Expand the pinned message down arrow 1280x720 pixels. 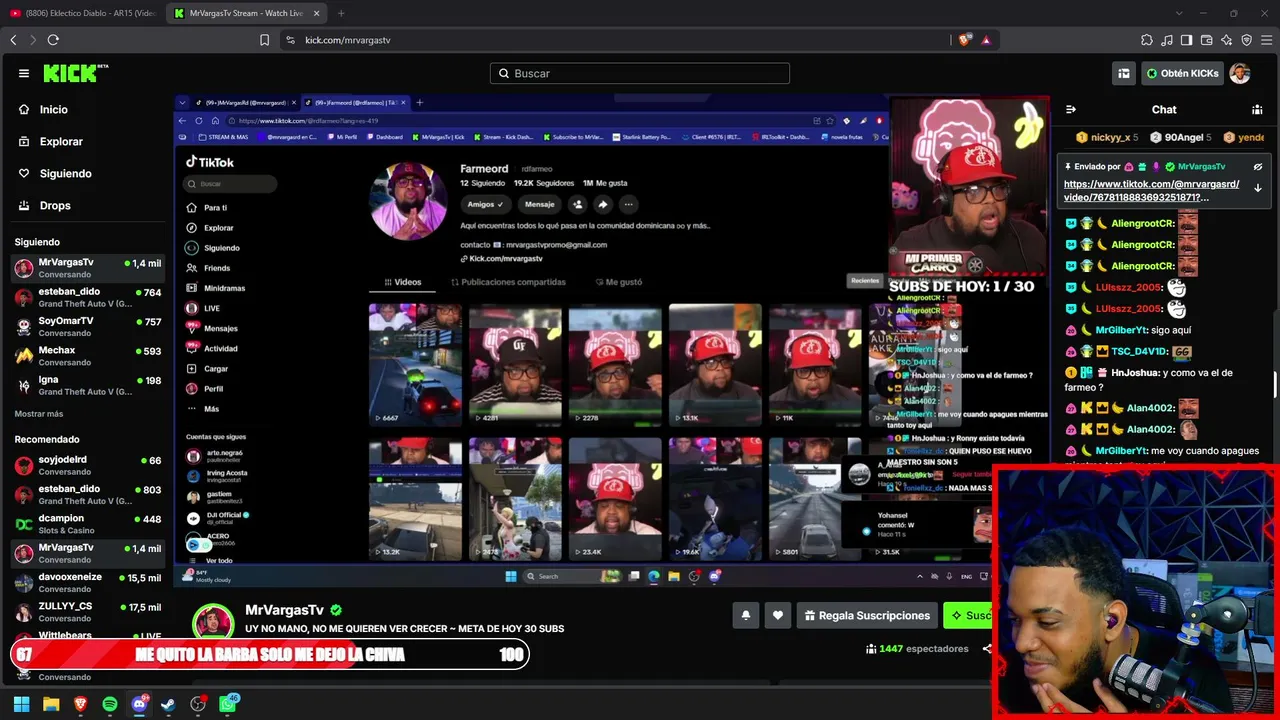[x=1258, y=188]
